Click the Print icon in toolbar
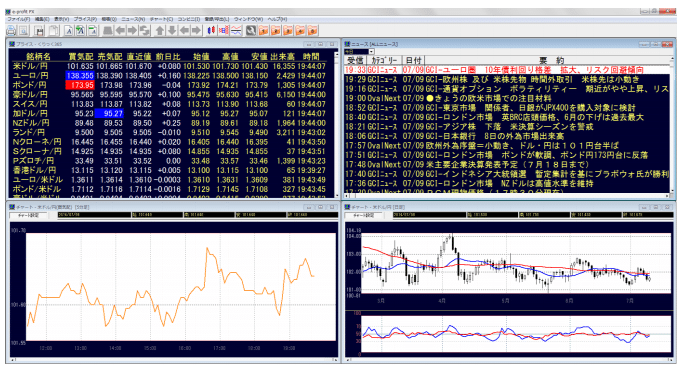Image resolution: width=686 pixels, height=374 pixels. tap(11, 30)
